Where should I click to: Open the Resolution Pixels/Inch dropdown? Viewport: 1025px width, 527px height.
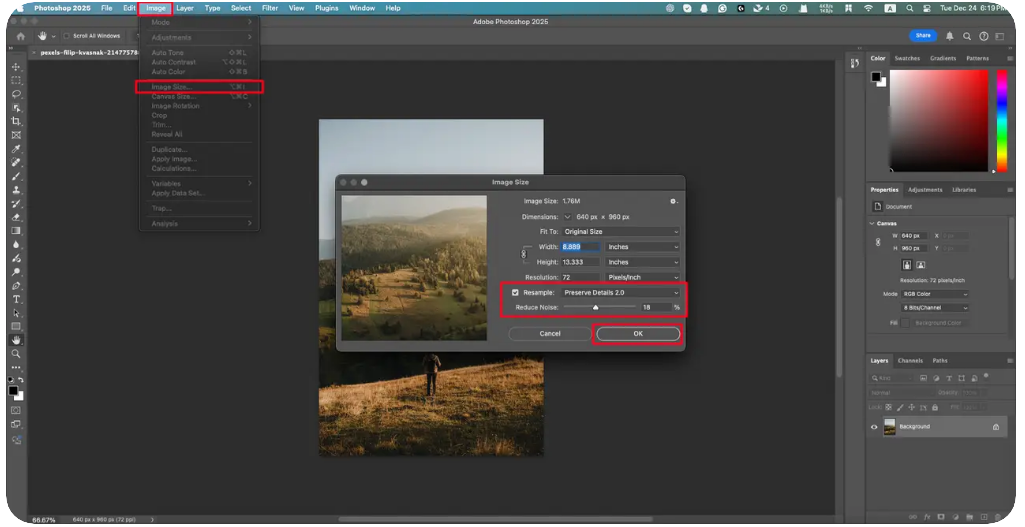pyautogui.click(x=643, y=277)
